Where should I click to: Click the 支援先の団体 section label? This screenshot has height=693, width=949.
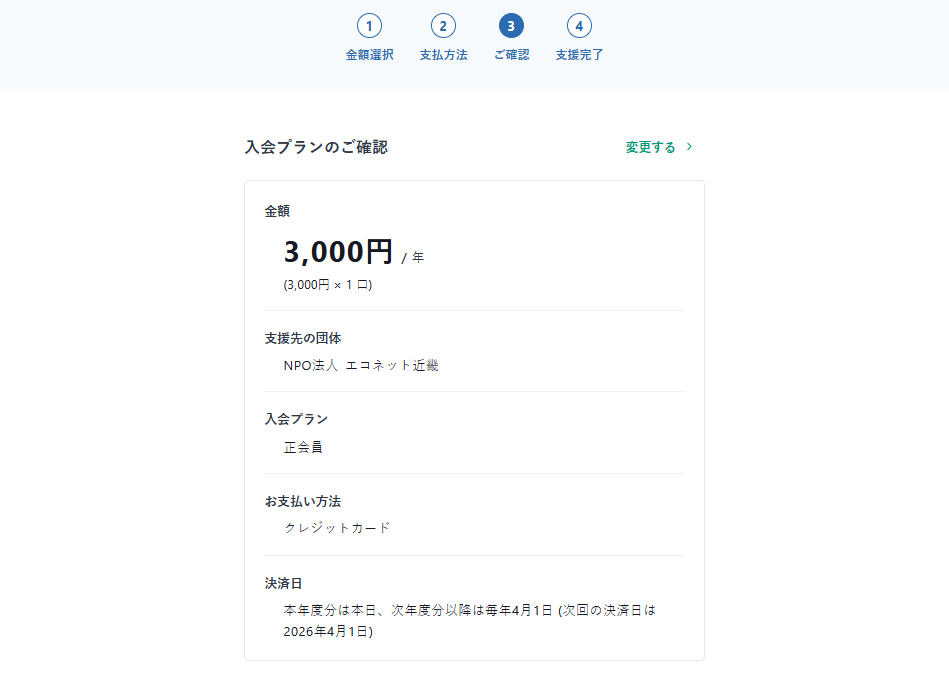click(303, 338)
